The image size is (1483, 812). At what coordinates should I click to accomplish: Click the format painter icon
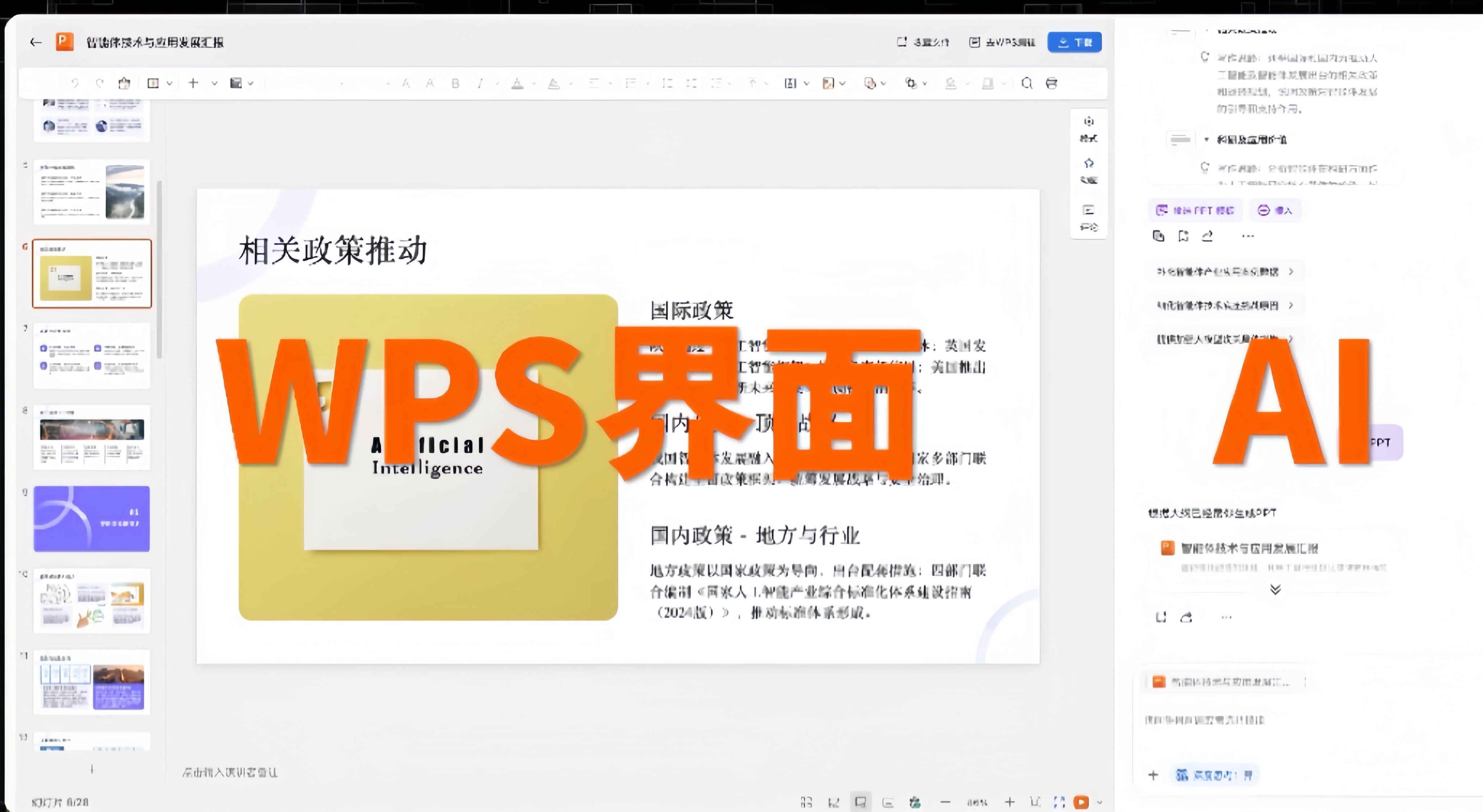click(x=124, y=84)
